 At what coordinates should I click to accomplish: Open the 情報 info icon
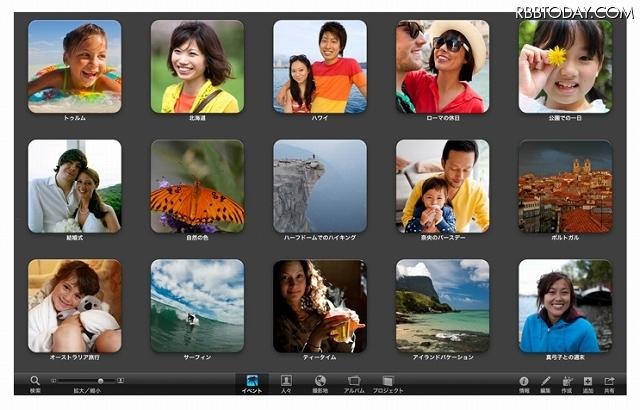pos(524,380)
